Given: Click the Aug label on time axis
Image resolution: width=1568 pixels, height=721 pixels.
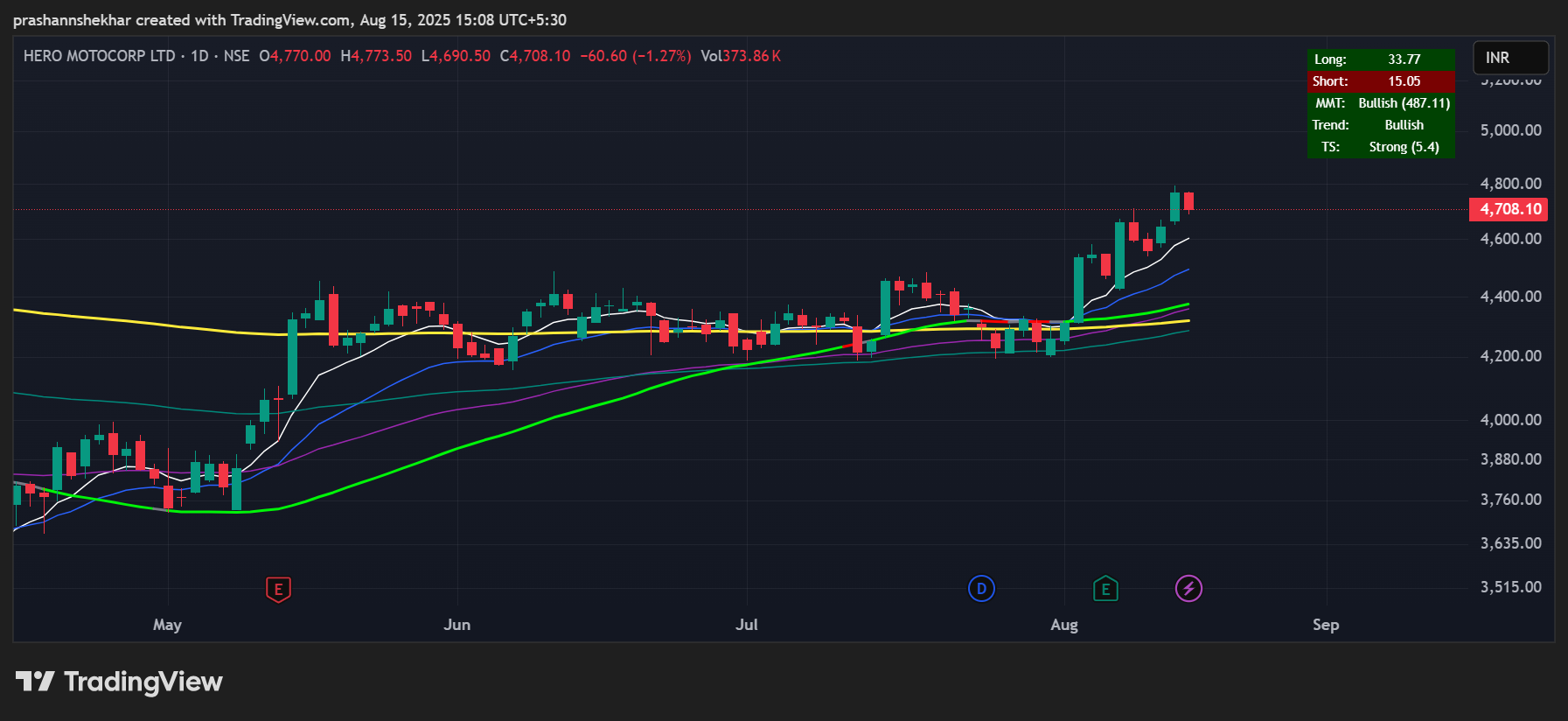Looking at the screenshot, I should pos(1063,625).
